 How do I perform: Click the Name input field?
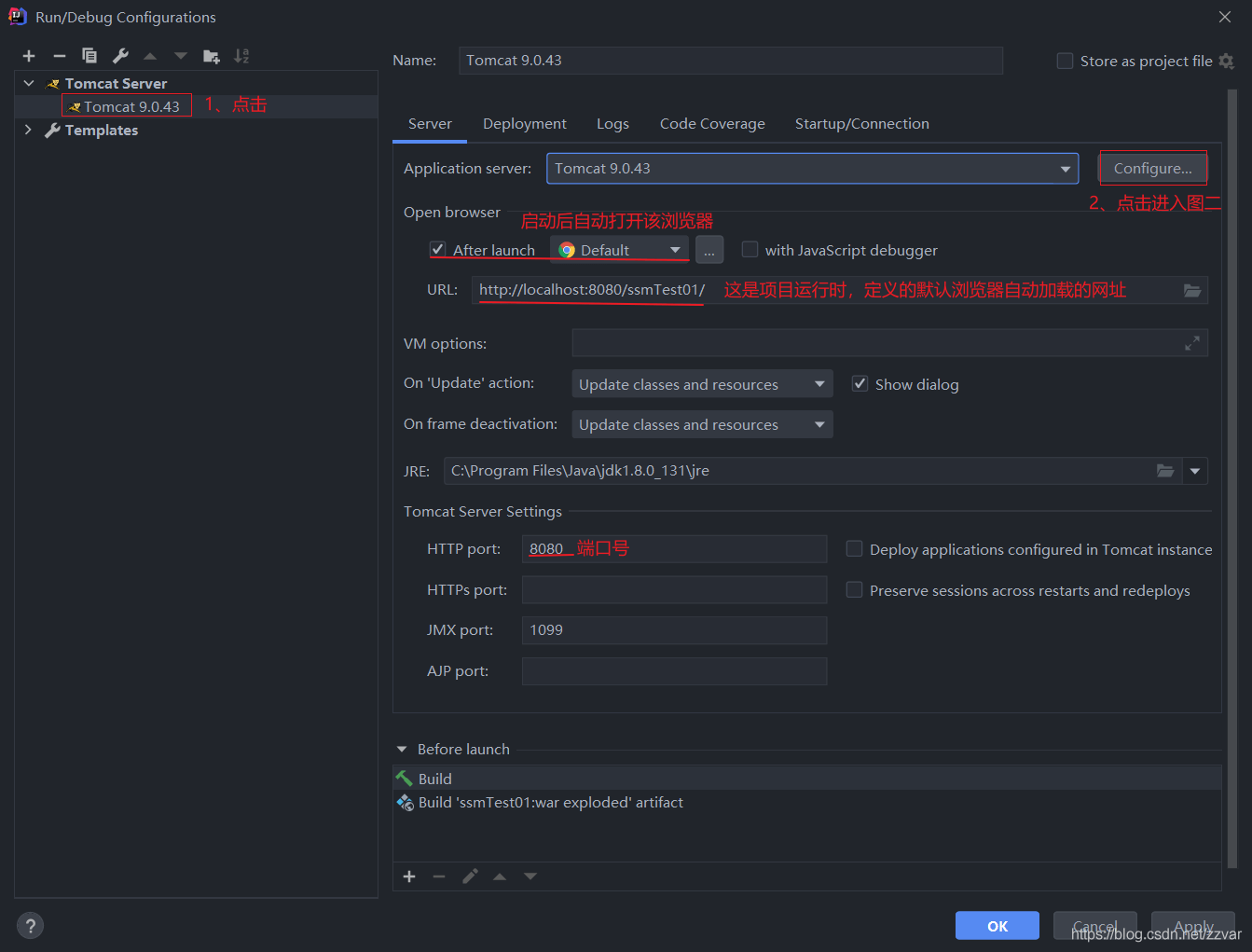[x=731, y=61]
